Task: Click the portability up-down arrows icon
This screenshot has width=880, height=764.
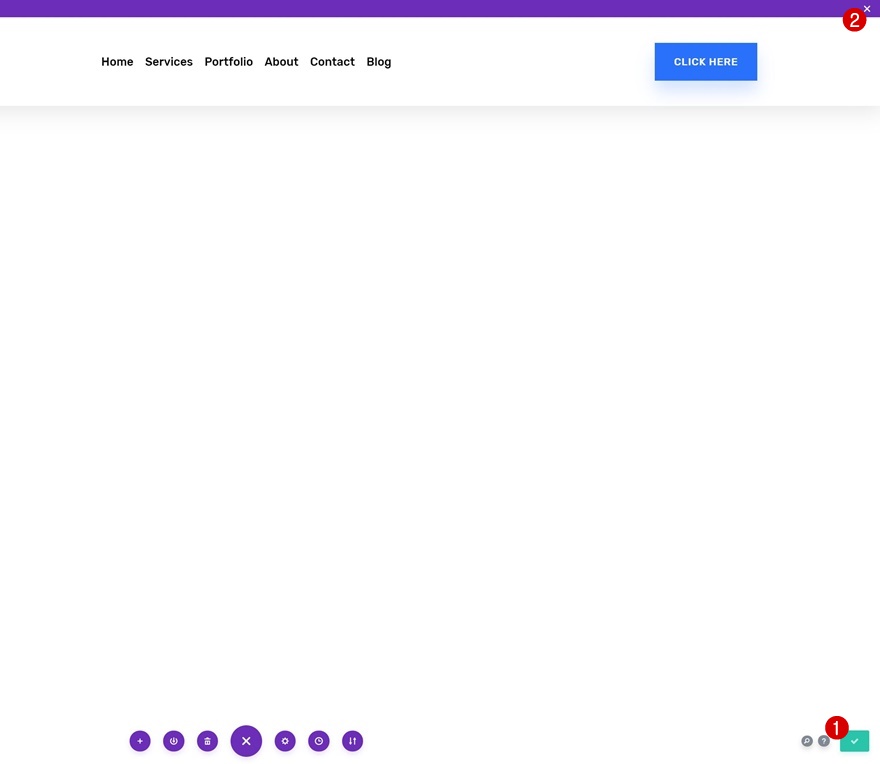Action: (x=352, y=741)
